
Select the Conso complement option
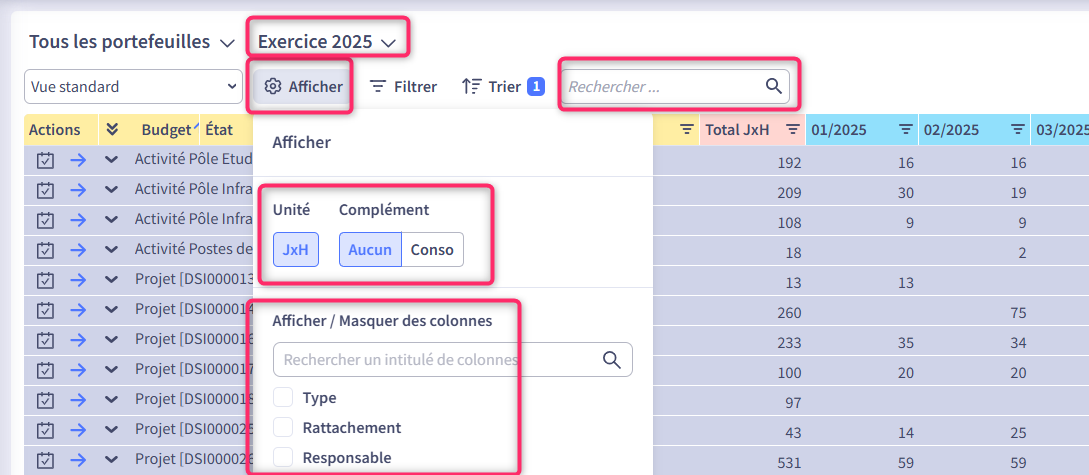pyautogui.click(x=432, y=249)
